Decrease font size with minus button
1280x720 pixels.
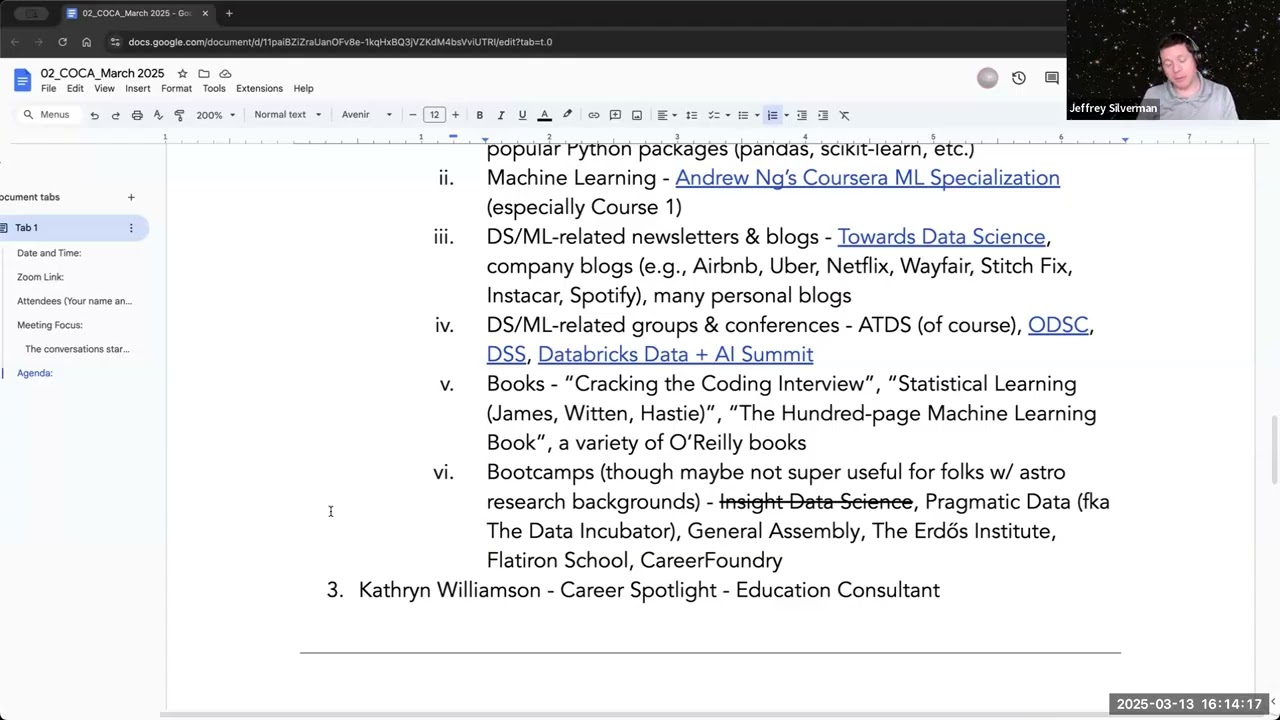tap(412, 115)
